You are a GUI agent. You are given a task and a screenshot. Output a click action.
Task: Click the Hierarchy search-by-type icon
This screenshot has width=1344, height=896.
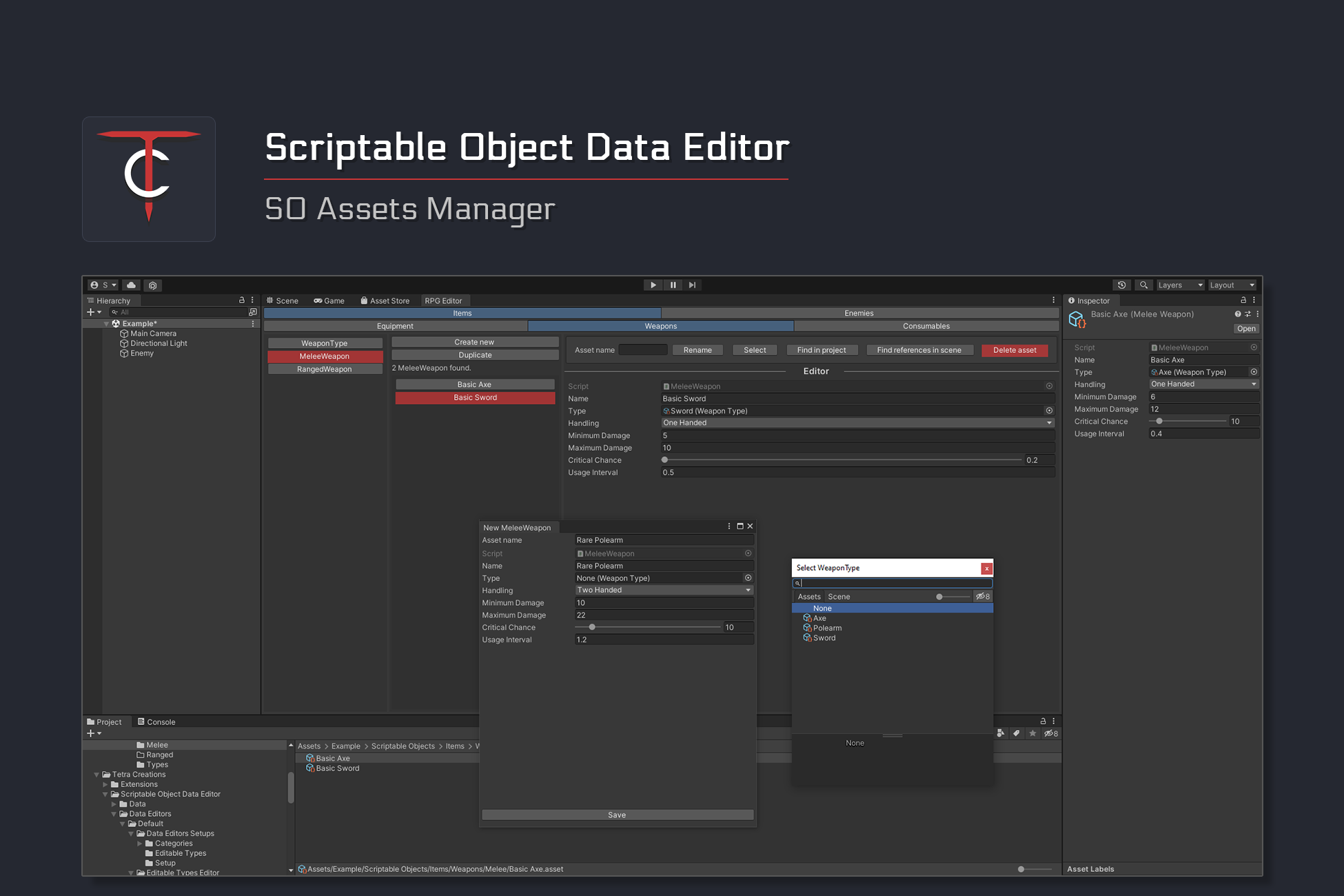click(253, 312)
